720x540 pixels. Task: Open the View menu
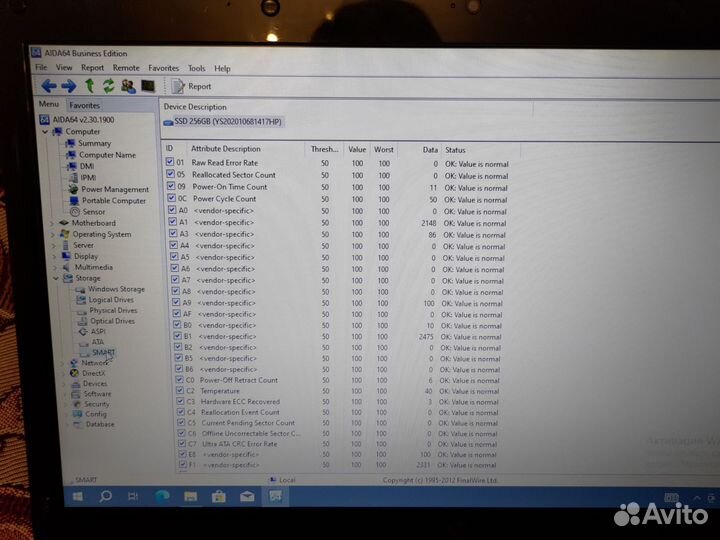click(x=64, y=68)
